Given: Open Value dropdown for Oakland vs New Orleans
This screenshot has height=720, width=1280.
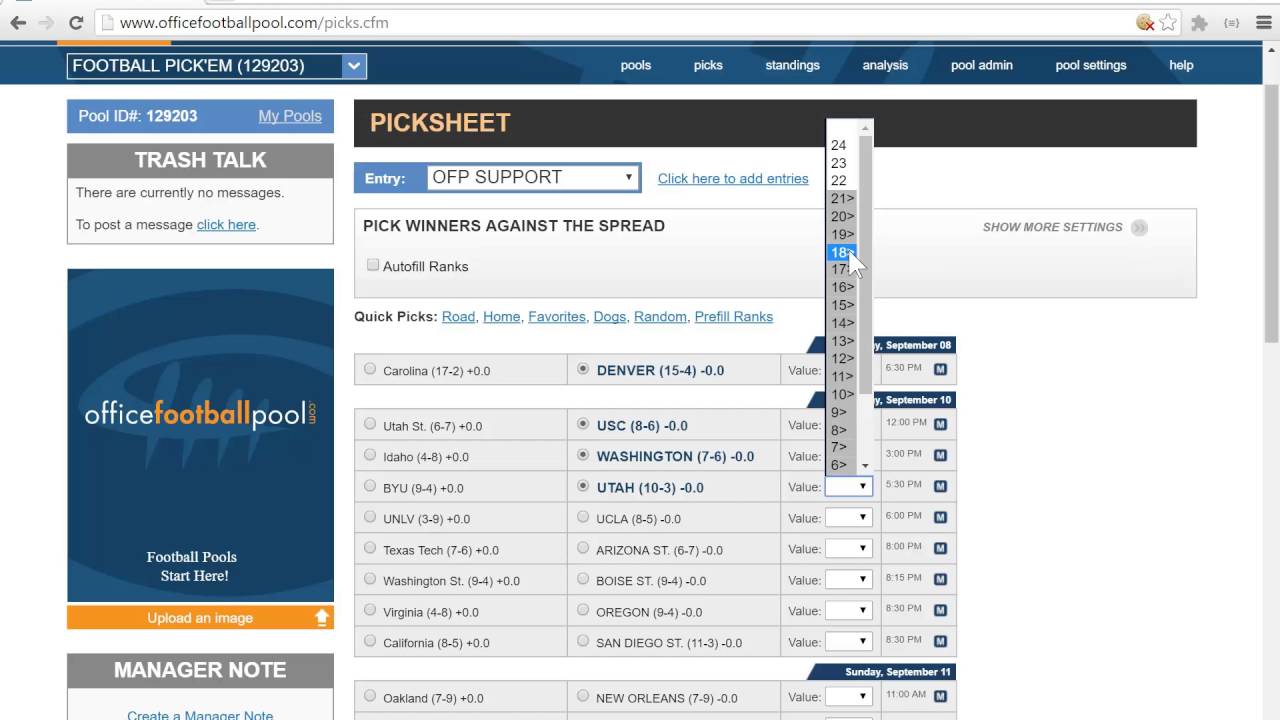Looking at the screenshot, I should tap(848, 697).
